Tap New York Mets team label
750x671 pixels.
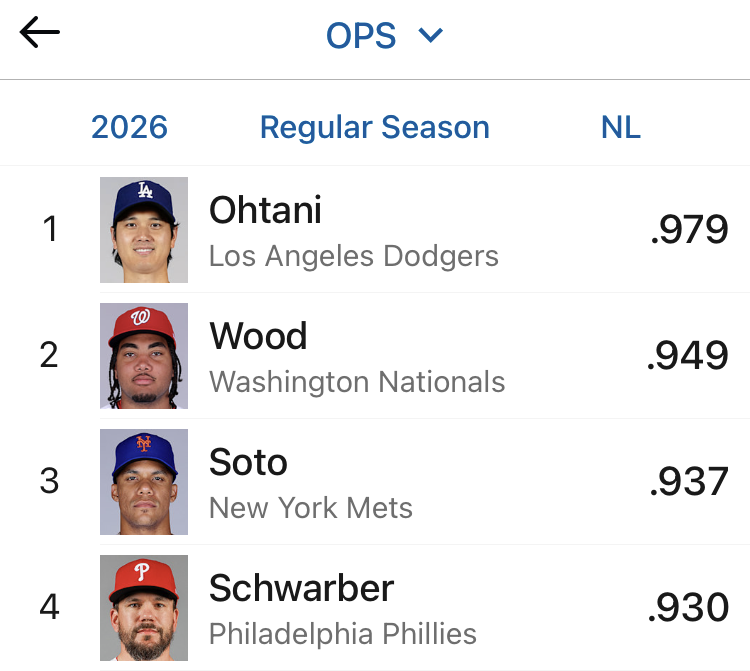click(311, 507)
